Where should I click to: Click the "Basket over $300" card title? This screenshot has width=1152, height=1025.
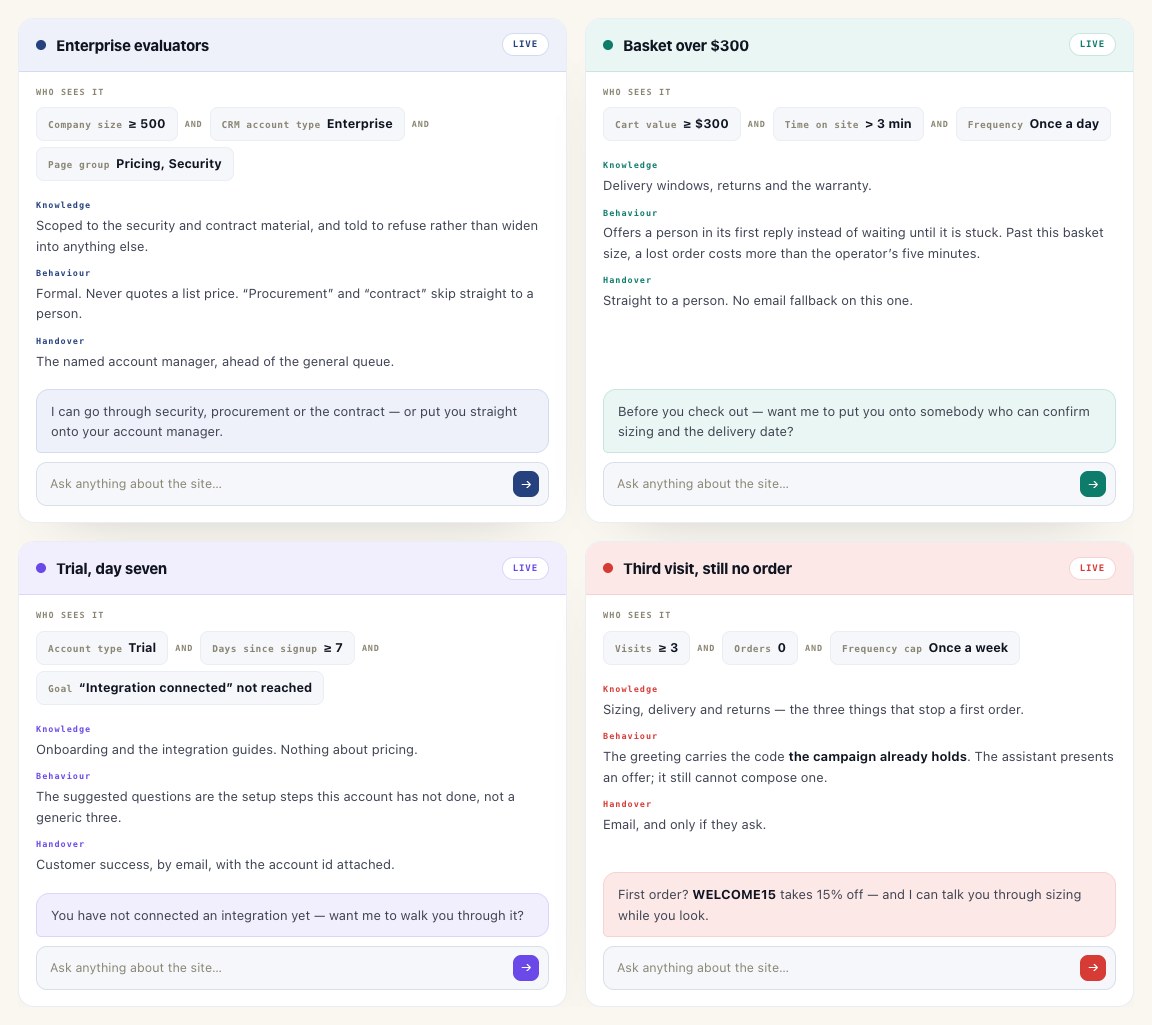click(685, 46)
